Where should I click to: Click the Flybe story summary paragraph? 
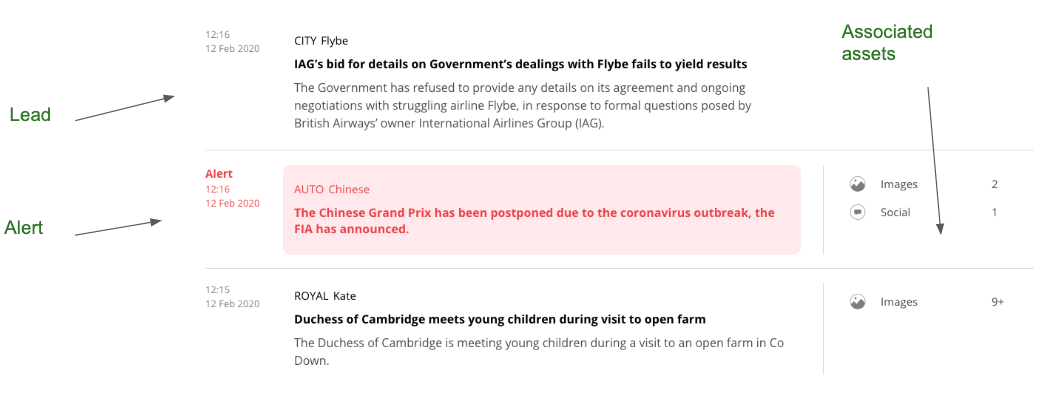[x=522, y=106]
